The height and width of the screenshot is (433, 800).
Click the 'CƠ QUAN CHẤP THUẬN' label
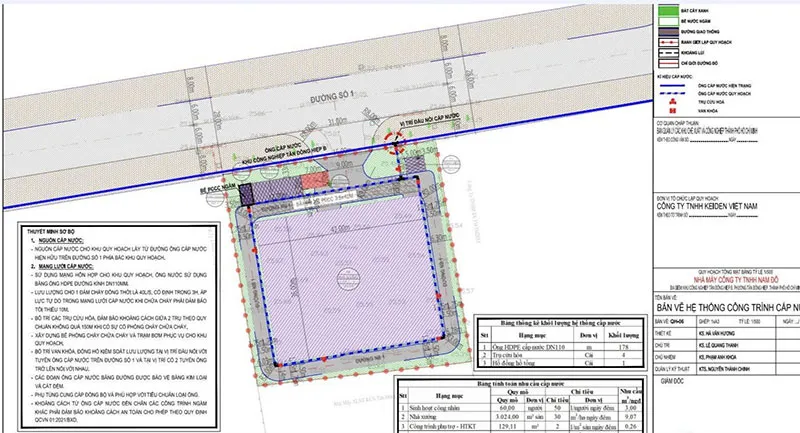[678, 123]
